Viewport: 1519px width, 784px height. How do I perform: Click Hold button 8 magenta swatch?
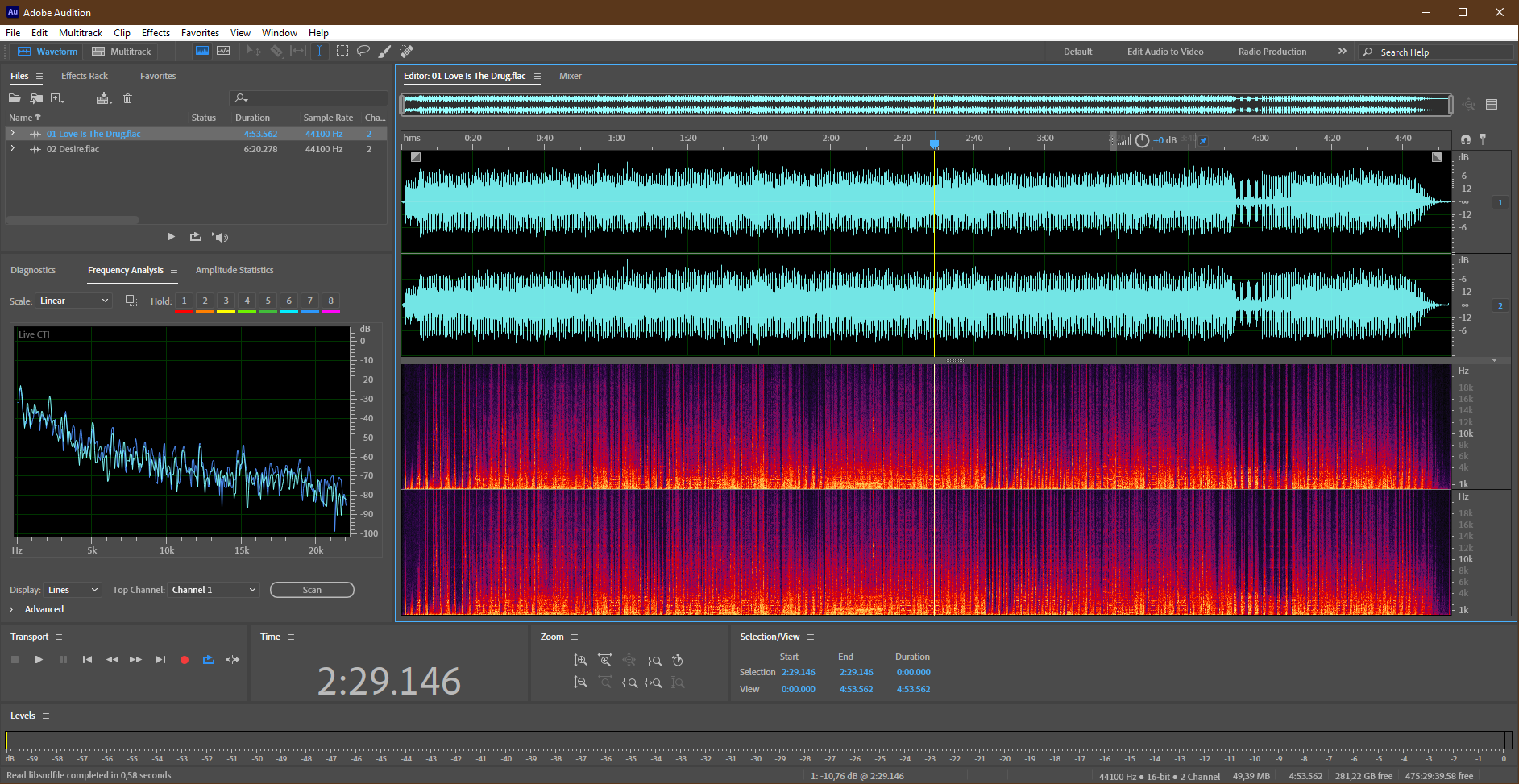(330, 303)
